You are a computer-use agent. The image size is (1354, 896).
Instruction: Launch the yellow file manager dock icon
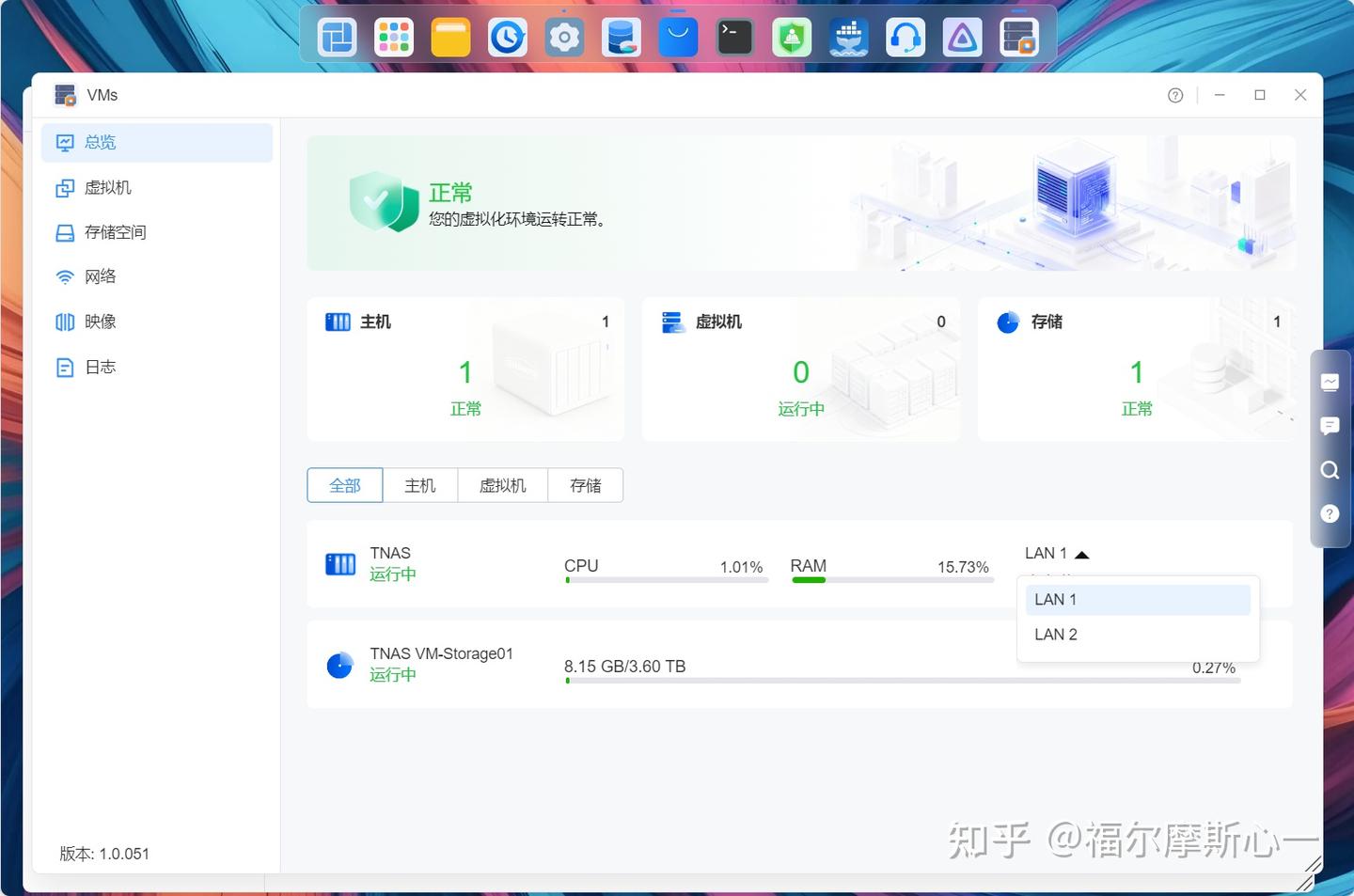450,38
